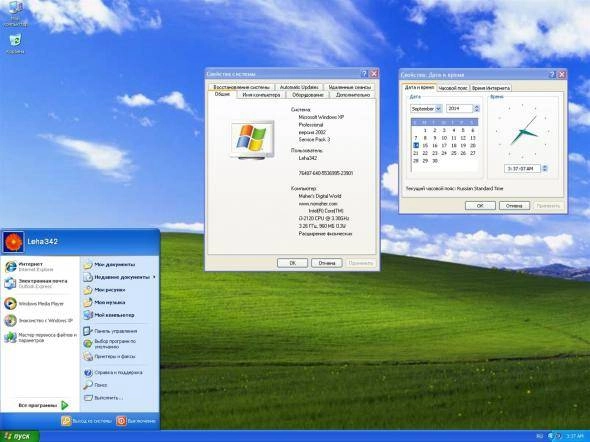Image resolution: width=590 pixels, height=442 pixels.
Task: Click the Set Program Access and Defaults icon
Action: tap(88, 343)
